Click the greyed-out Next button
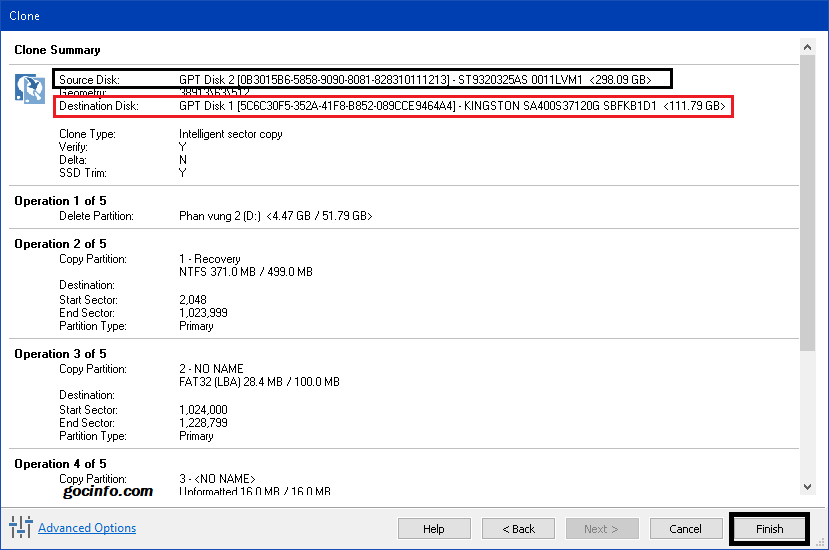829x550 pixels. point(602,529)
